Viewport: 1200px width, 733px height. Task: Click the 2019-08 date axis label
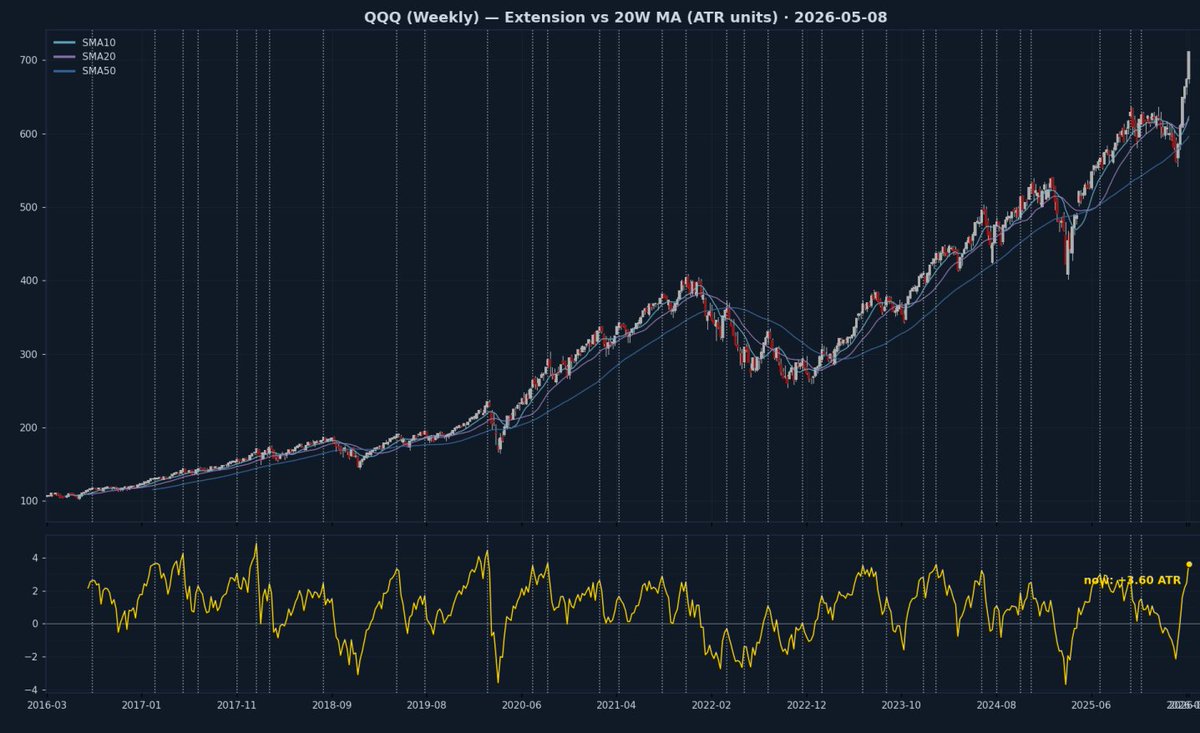point(426,705)
